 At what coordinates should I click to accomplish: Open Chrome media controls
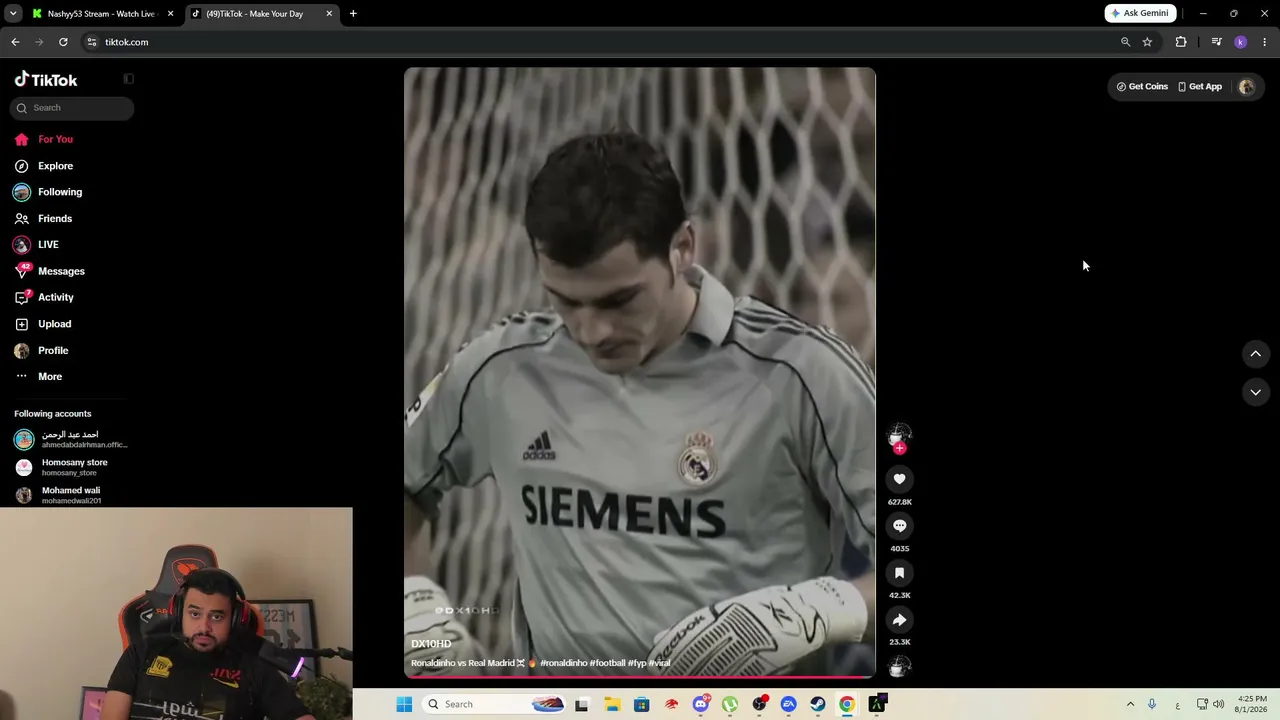pyautogui.click(x=1216, y=42)
